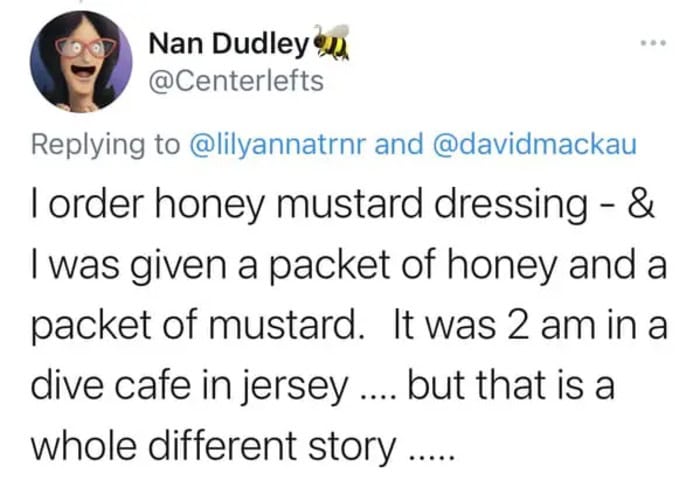
Task: Open the three-dot more options menu
Action: [x=653, y=47]
